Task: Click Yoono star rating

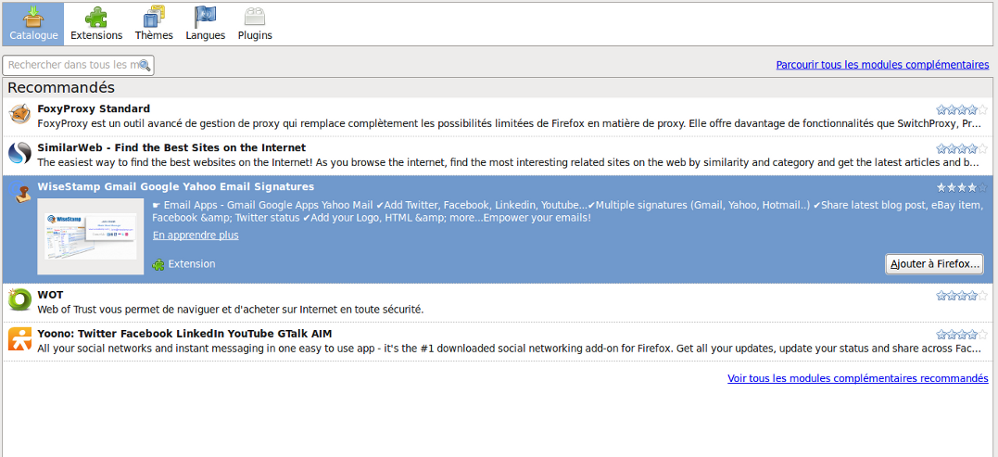Action: point(962,334)
